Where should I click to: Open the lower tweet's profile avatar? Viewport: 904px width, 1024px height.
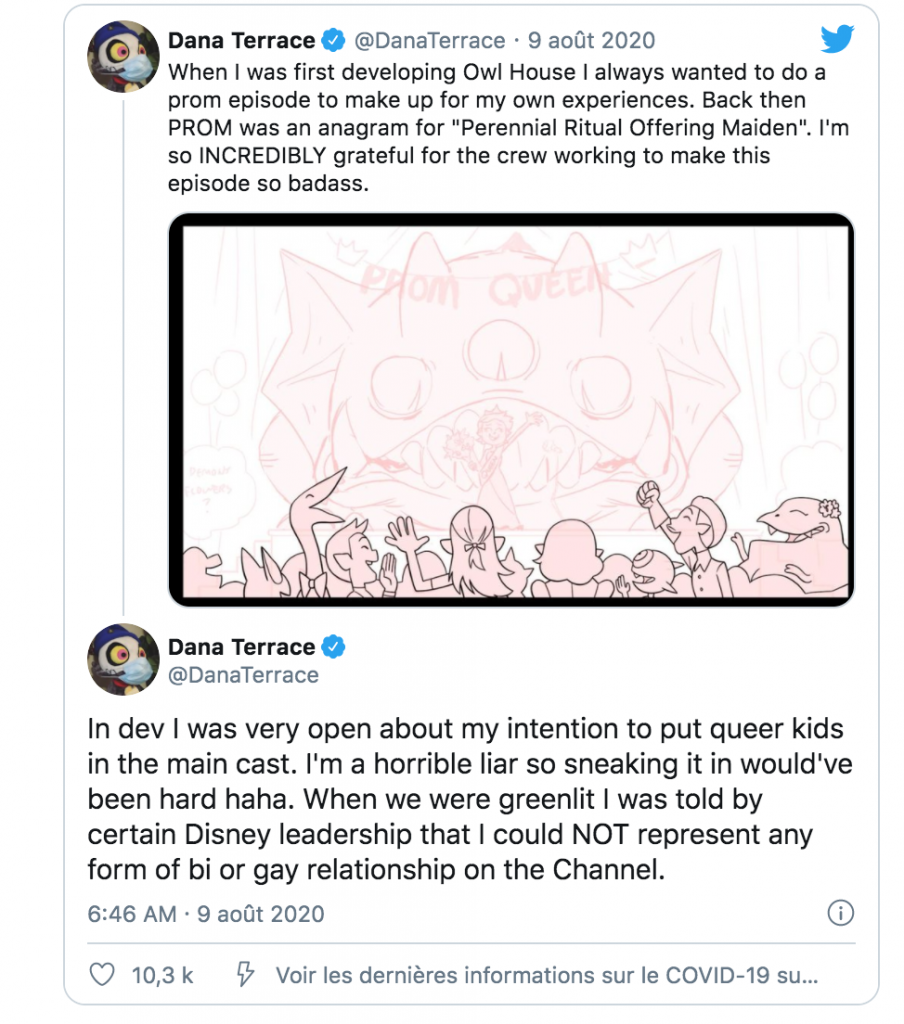[123, 659]
